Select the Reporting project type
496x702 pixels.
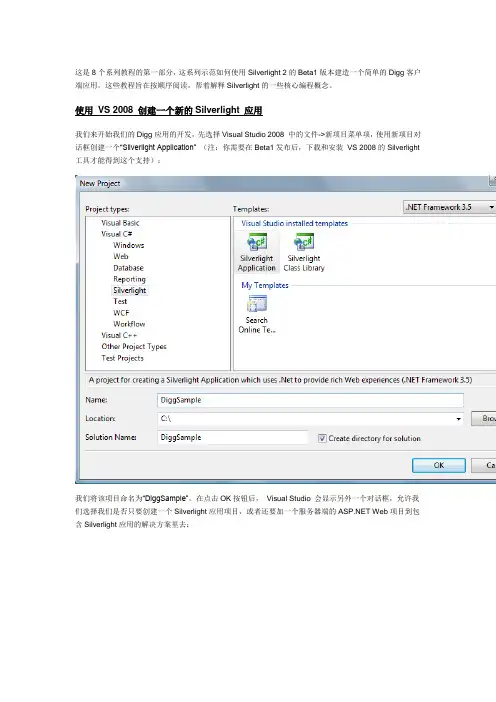pyautogui.click(x=129, y=279)
